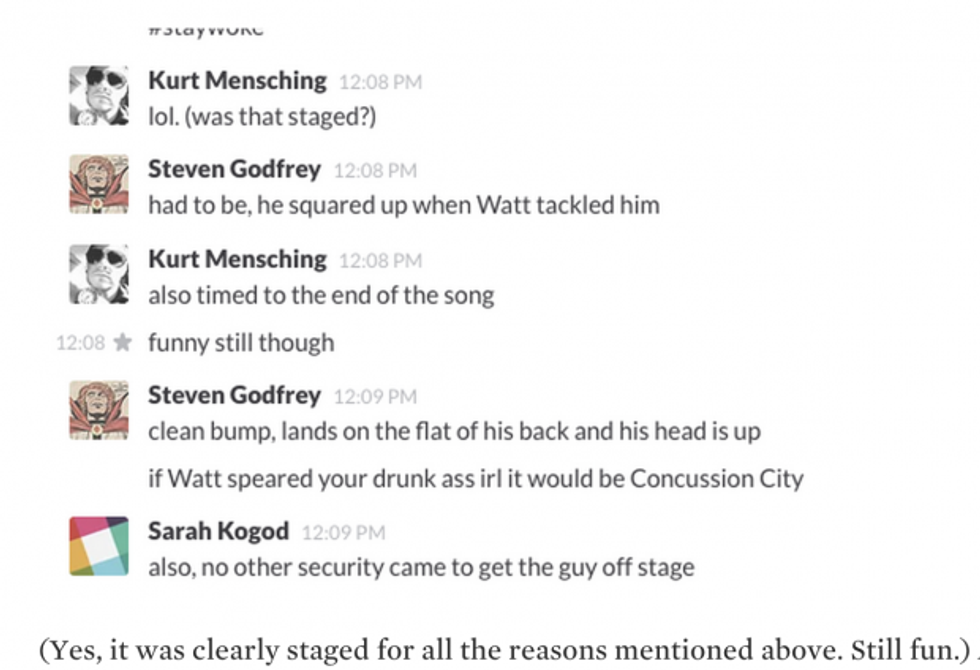Image resolution: width=980 pixels, height=670 pixels.
Task: Click 12:08 PM timestamp on "had to be" message
Action: 374,171
